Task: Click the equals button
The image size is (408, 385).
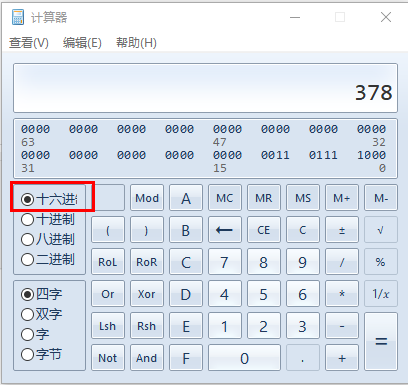Action: [x=381, y=341]
